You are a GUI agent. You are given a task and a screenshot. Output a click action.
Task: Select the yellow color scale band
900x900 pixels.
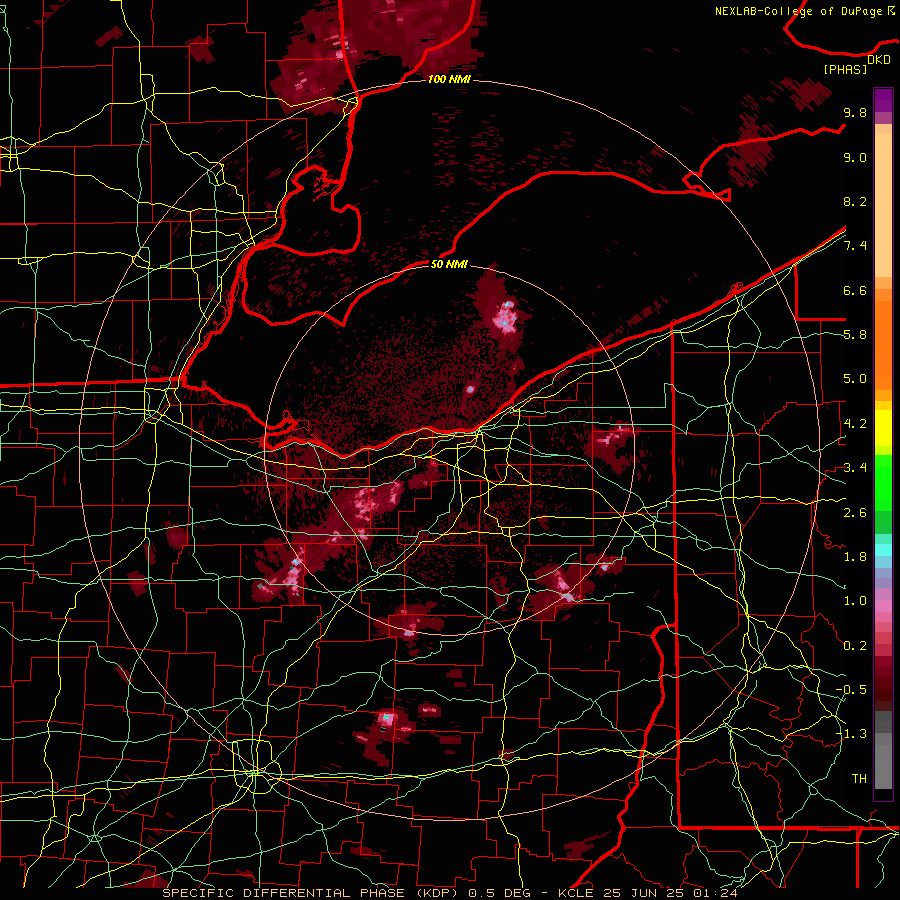pyautogui.click(x=883, y=428)
